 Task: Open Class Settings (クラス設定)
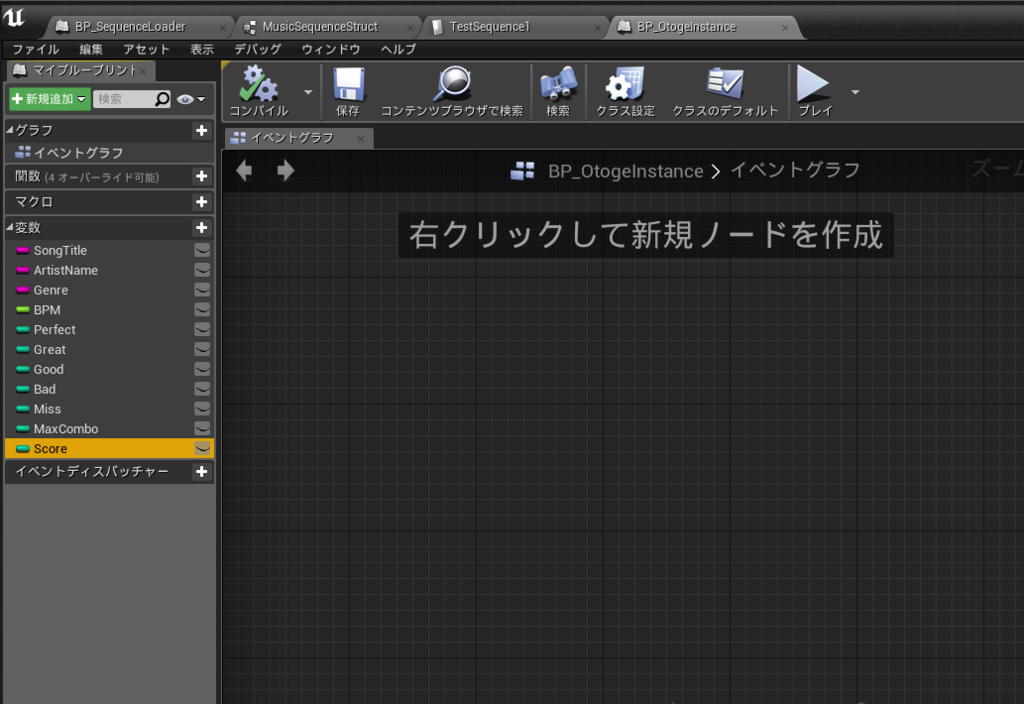pos(625,91)
